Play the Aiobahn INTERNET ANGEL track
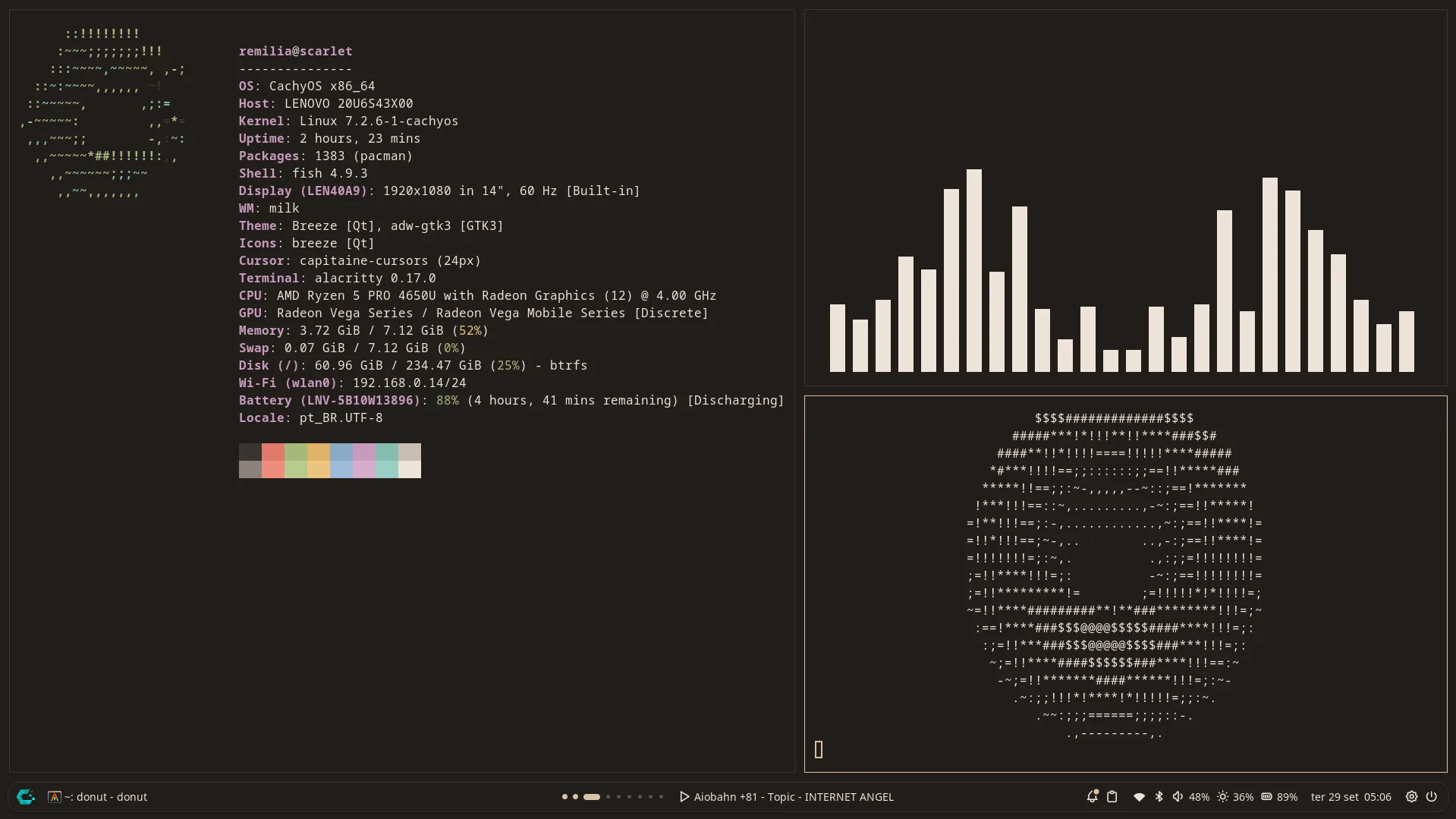This screenshot has height=819, width=1456. (684, 797)
